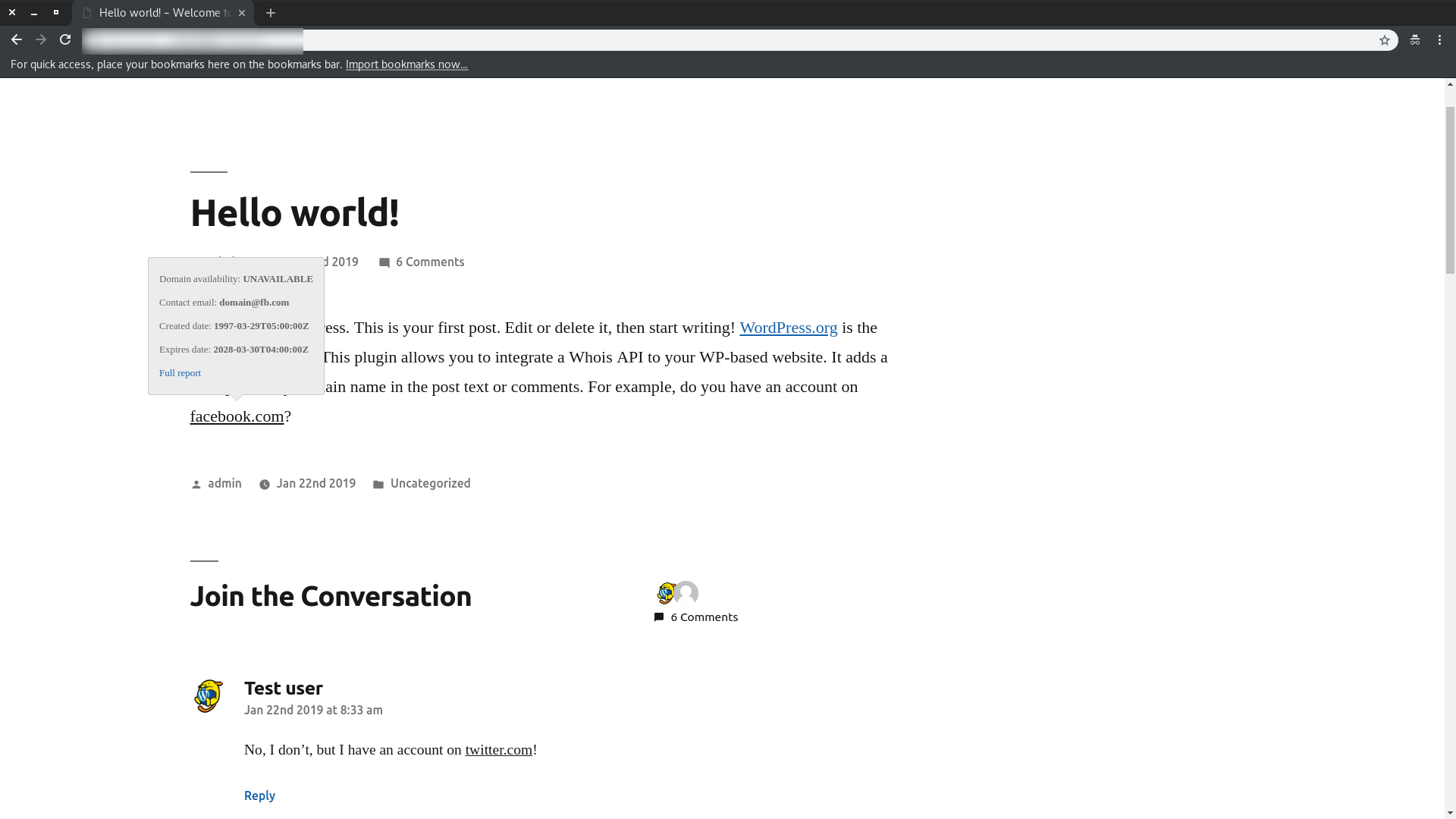The width and height of the screenshot is (1456, 819).
Task: Click the scrollbar down arrow
Action: coord(1450,812)
